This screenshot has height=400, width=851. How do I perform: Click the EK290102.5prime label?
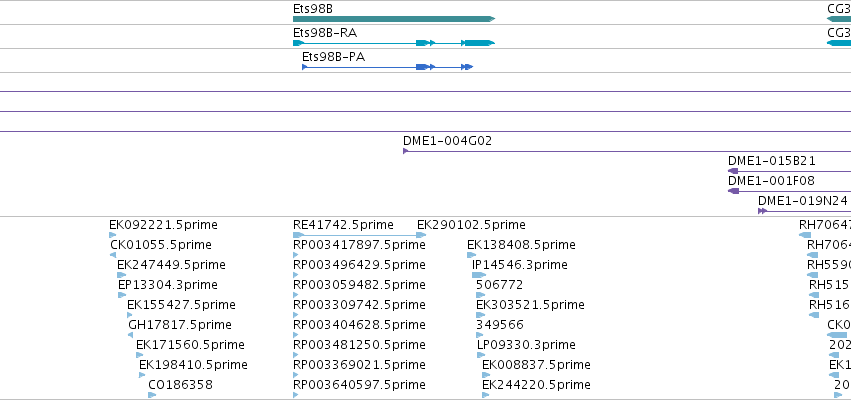pos(471,225)
